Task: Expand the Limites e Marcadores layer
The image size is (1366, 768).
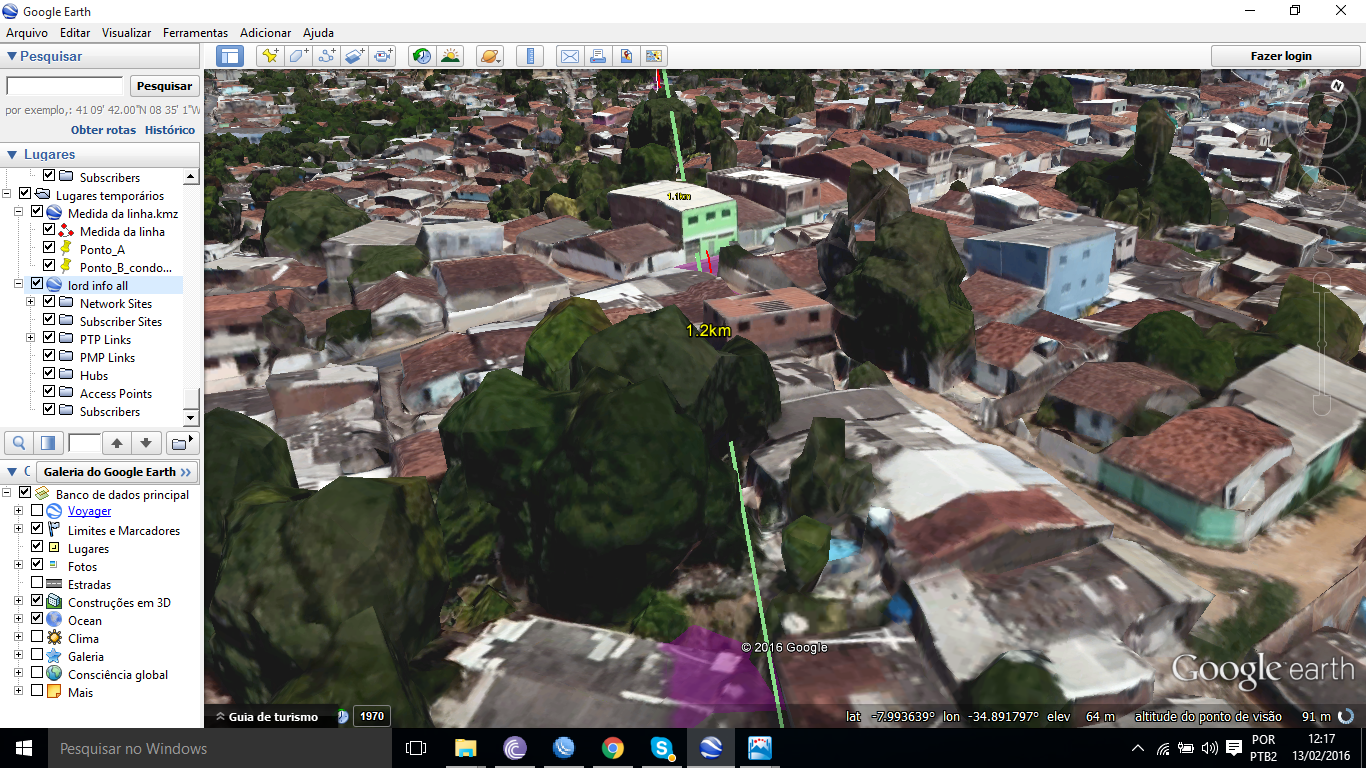Action: tap(18, 530)
